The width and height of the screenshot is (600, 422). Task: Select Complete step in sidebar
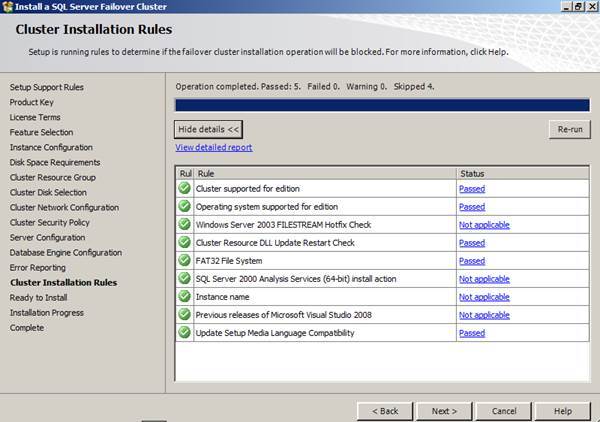point(27,327)
